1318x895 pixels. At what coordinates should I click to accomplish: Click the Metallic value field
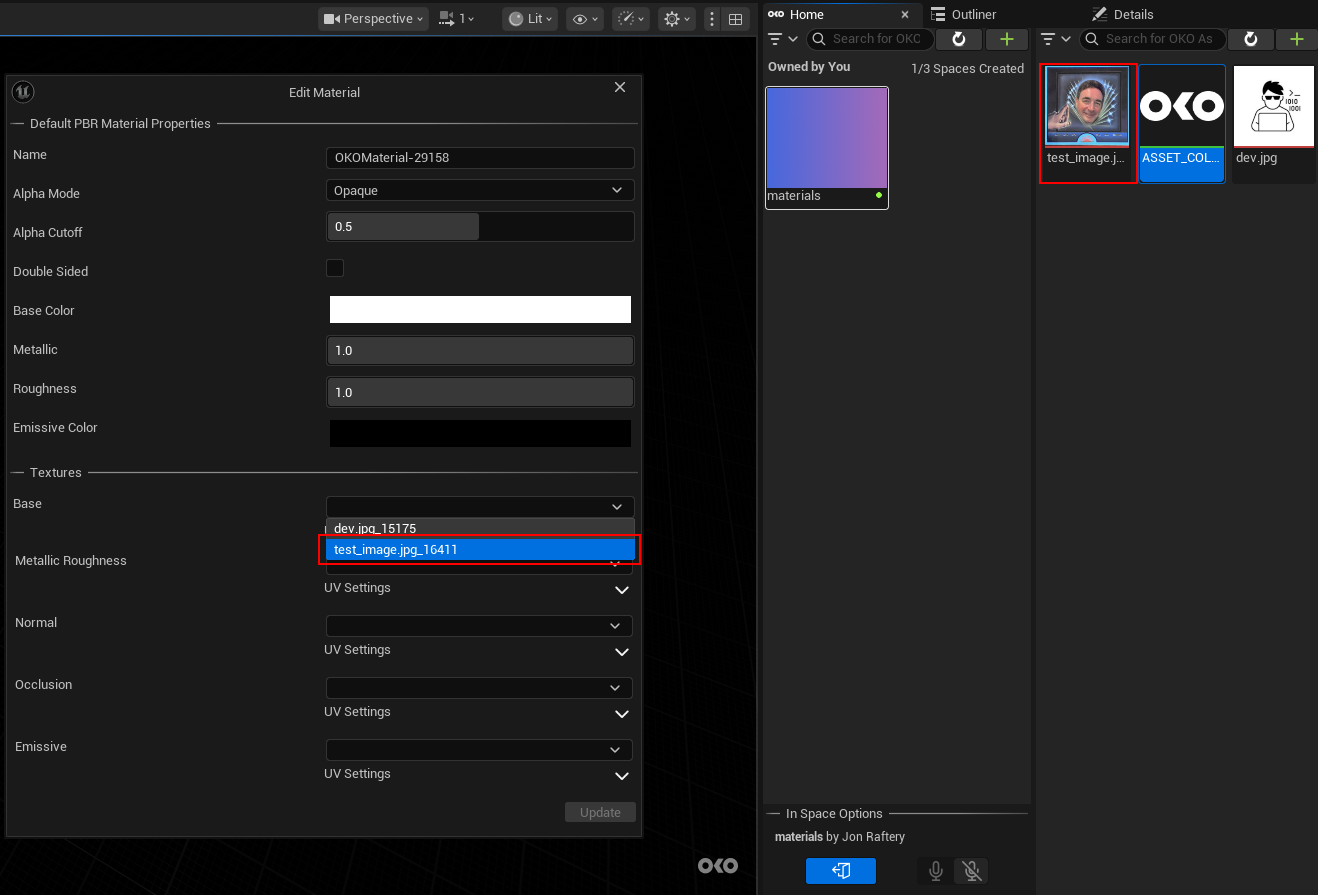[480, 350]
